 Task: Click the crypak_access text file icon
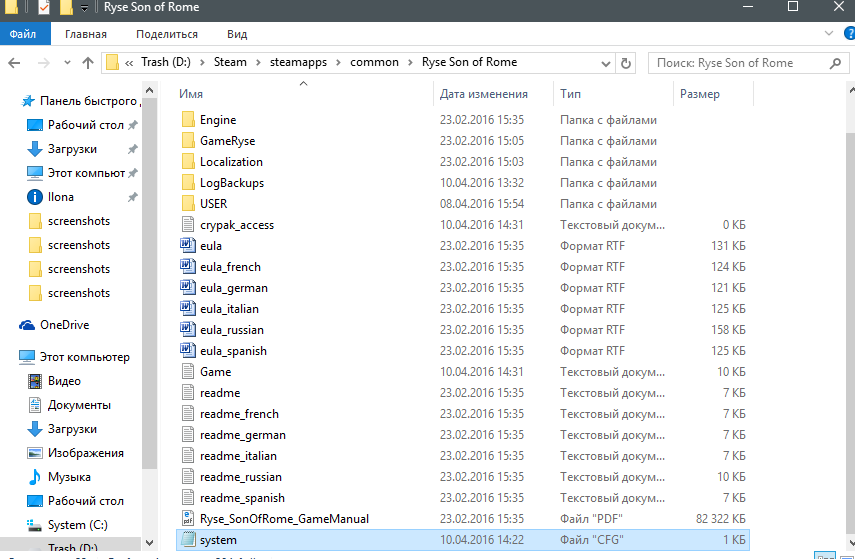[x=188, y=225]
